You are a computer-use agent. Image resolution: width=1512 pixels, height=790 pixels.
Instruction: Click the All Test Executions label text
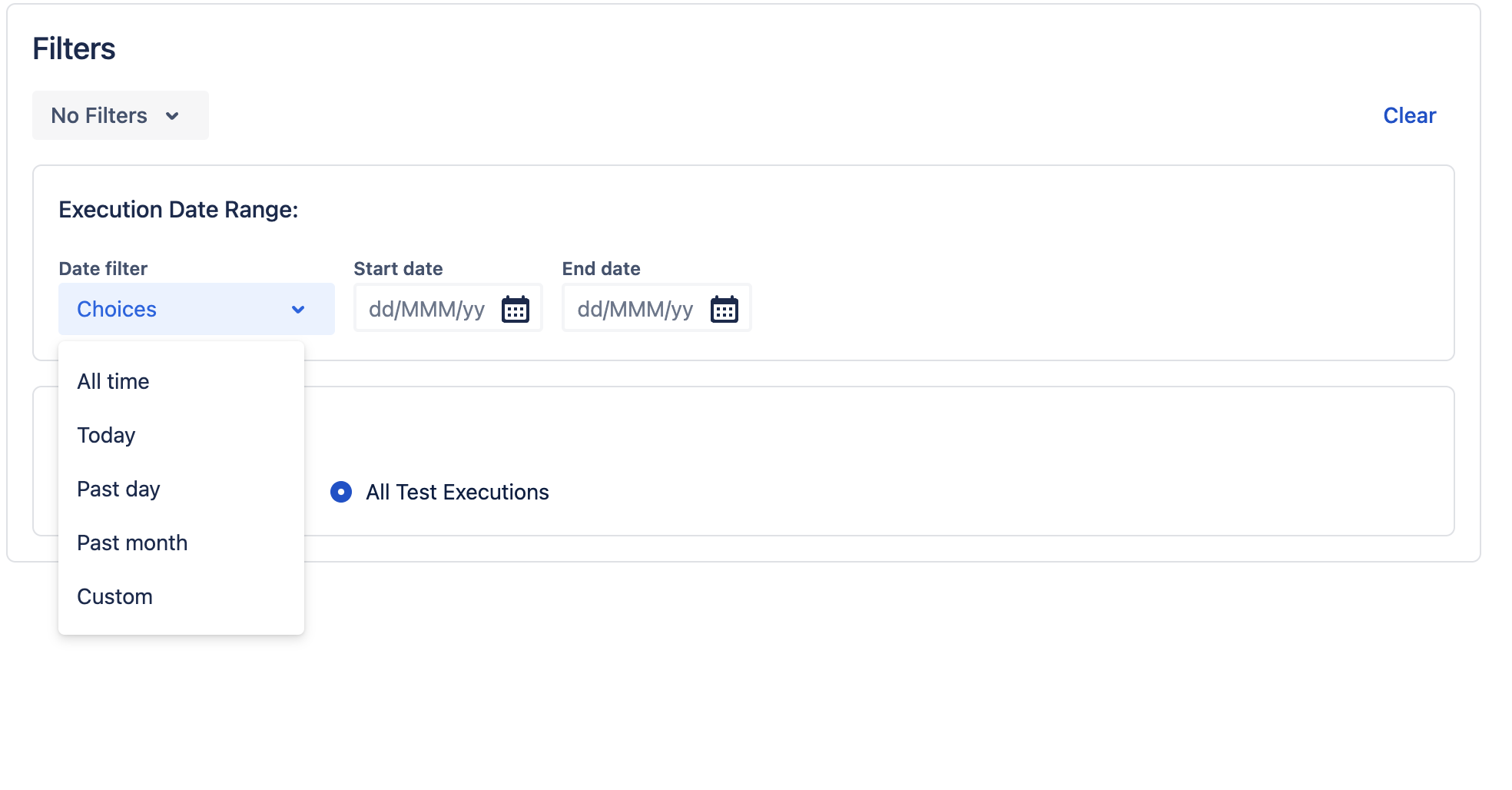pos(457,492)
